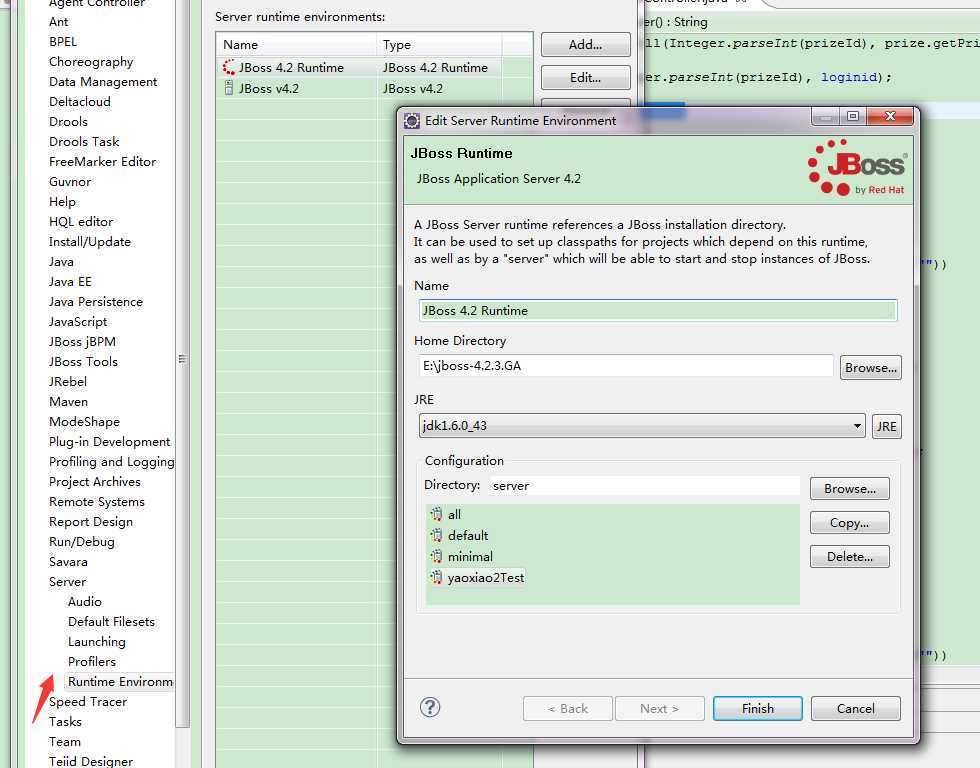Click the JRE button beside the dropdown
Image resolution: width=980 pixels, height=768 pixels.
(886, 426)
